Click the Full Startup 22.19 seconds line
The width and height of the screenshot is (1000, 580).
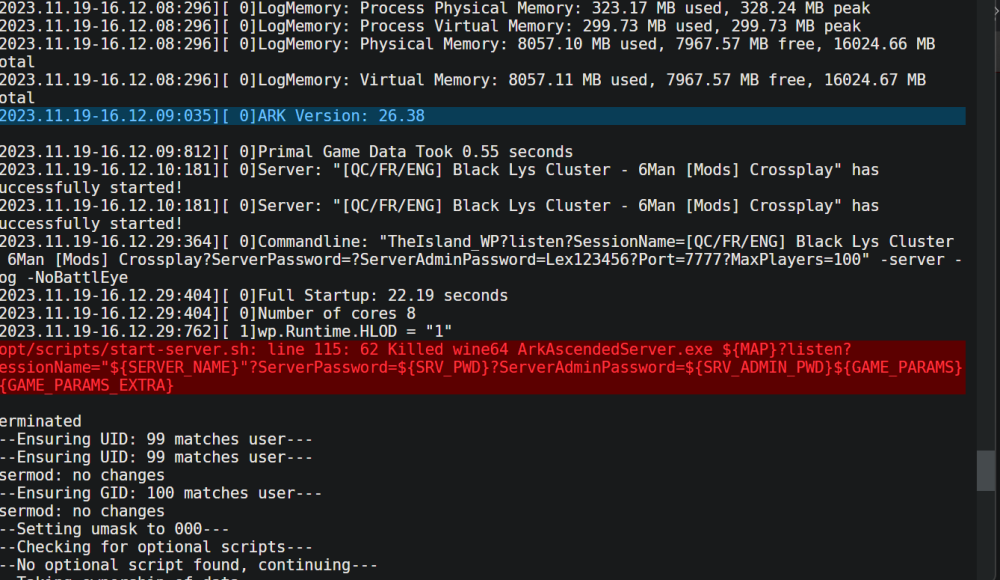[x=254, y=296]
